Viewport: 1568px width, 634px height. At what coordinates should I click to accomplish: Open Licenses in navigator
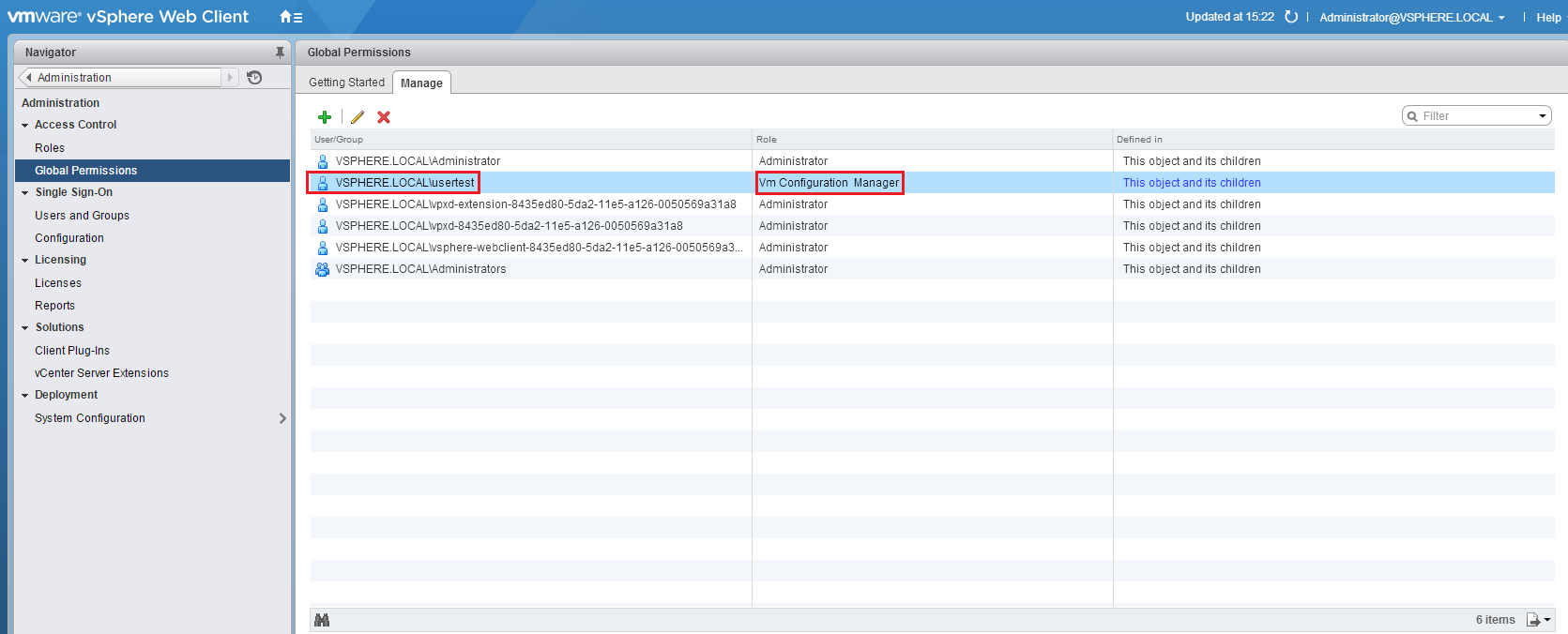click(x=58, y=283)
